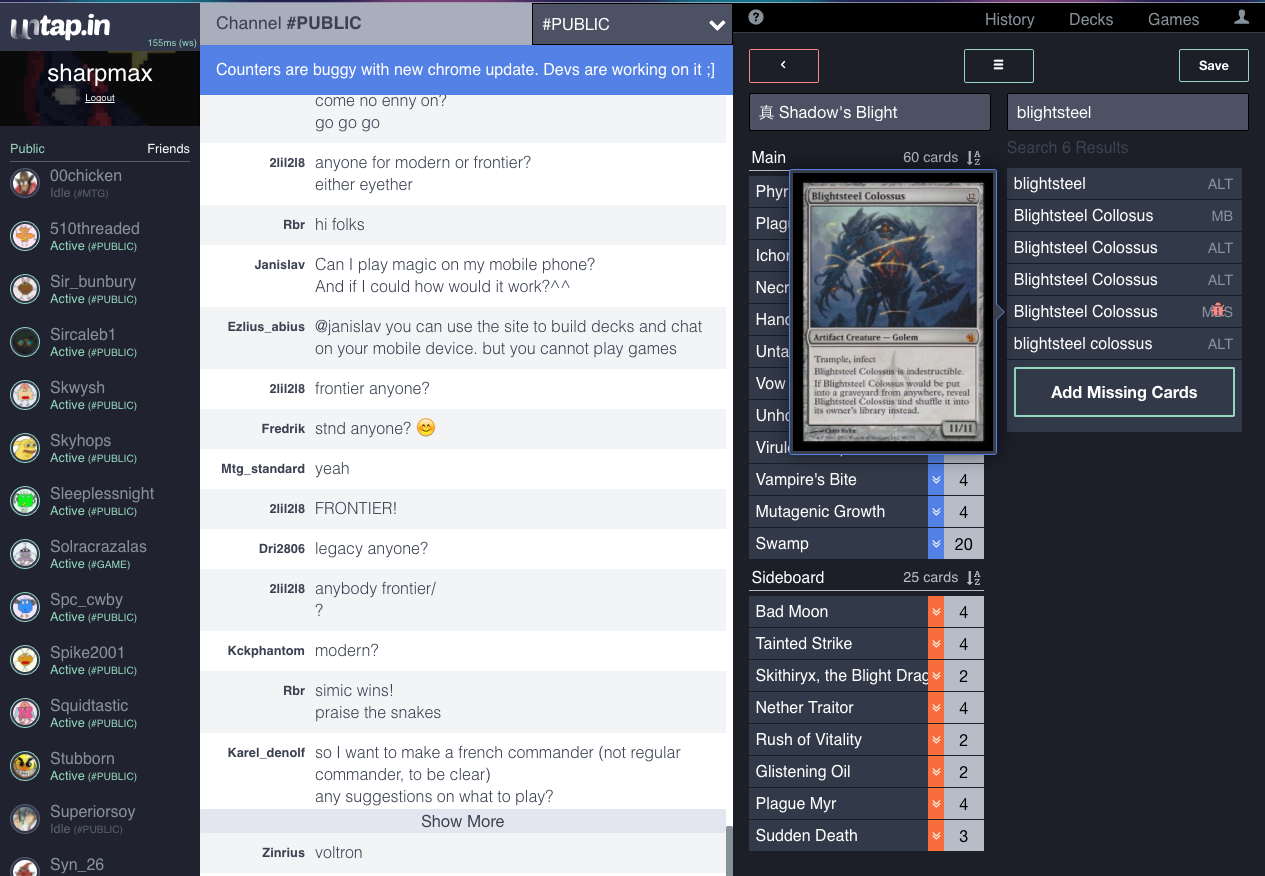Move Nether Traitor with its orange arrow
Image resolution: width=1265 pixels, height=876 pixels.
[936, 708]
